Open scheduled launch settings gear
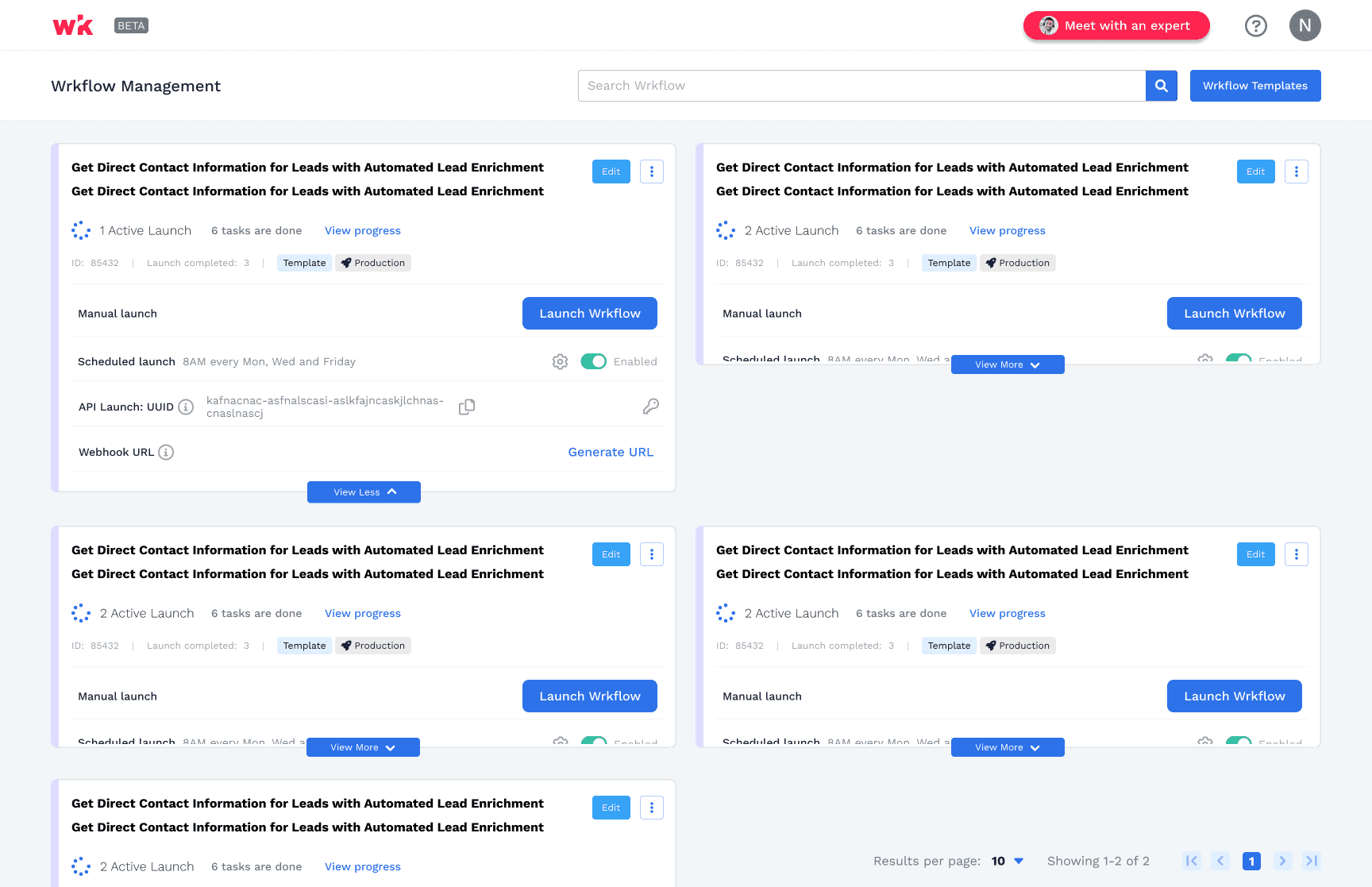 coord(560,361)
